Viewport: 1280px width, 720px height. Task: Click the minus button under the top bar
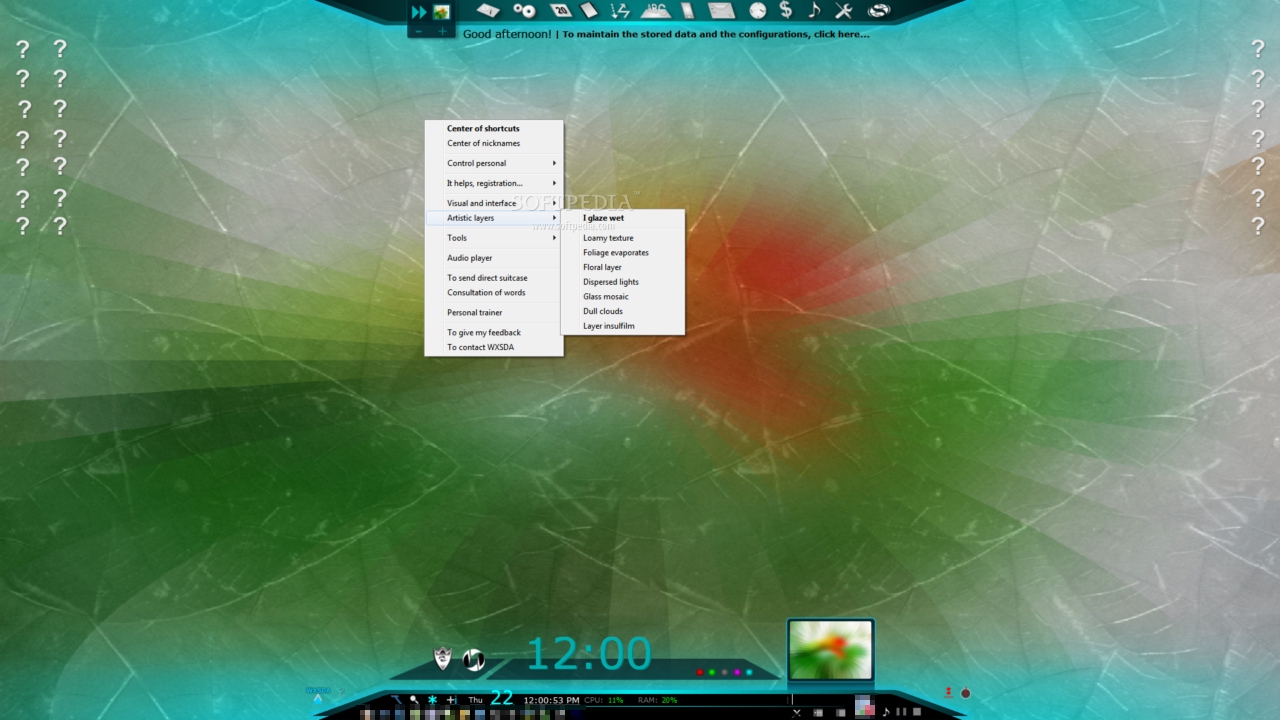tap(418, 31)
